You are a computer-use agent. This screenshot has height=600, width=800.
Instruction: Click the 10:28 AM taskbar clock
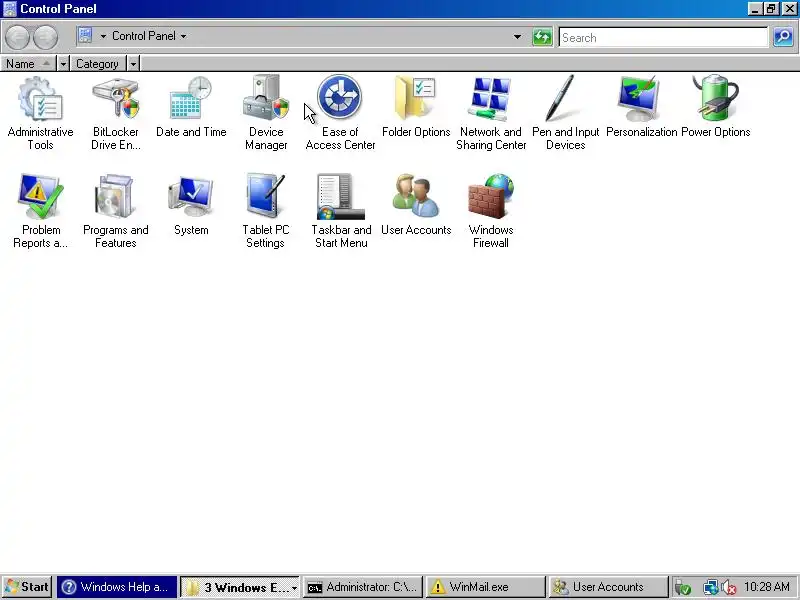[767, 587]
